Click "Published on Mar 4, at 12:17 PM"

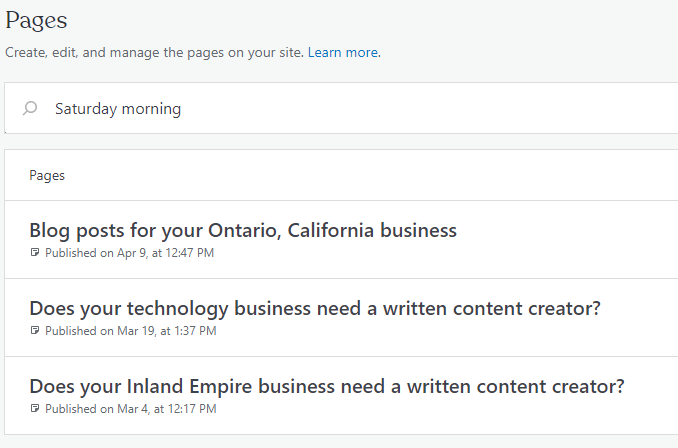coord(130,409)
